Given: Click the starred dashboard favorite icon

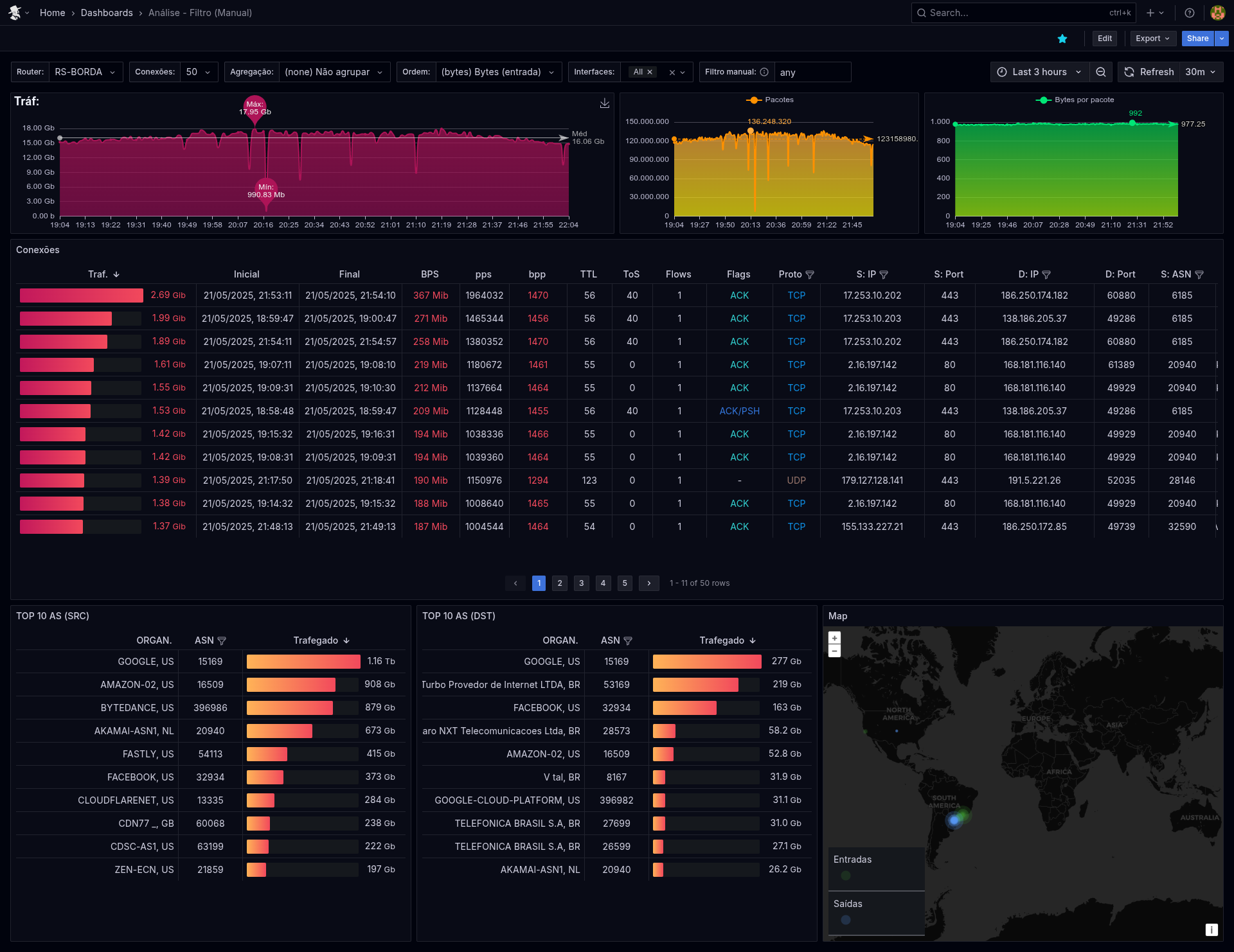Looking at the screenshot, I should [x=1062, y=39].
